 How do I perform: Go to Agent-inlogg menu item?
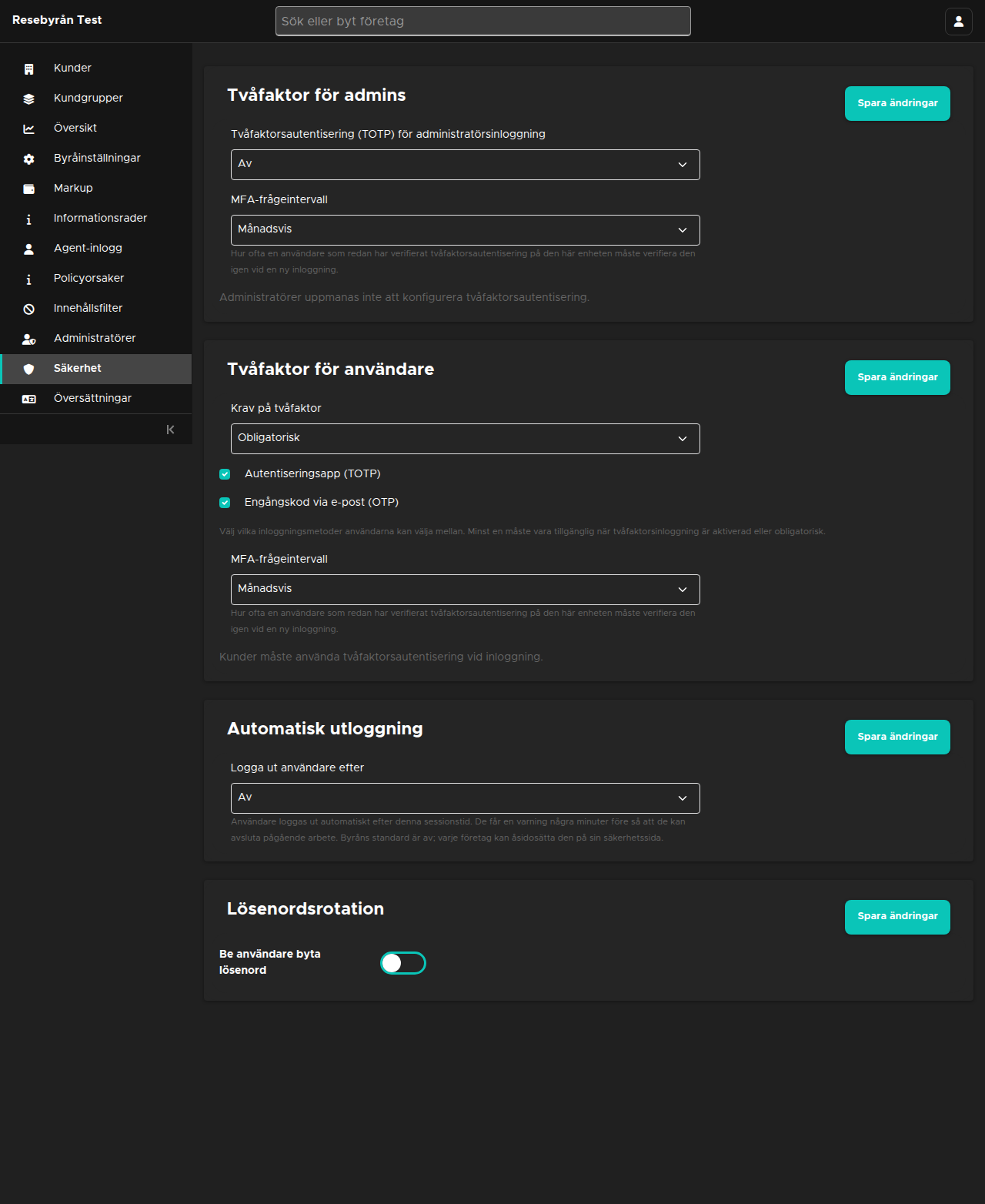(96, 249)
